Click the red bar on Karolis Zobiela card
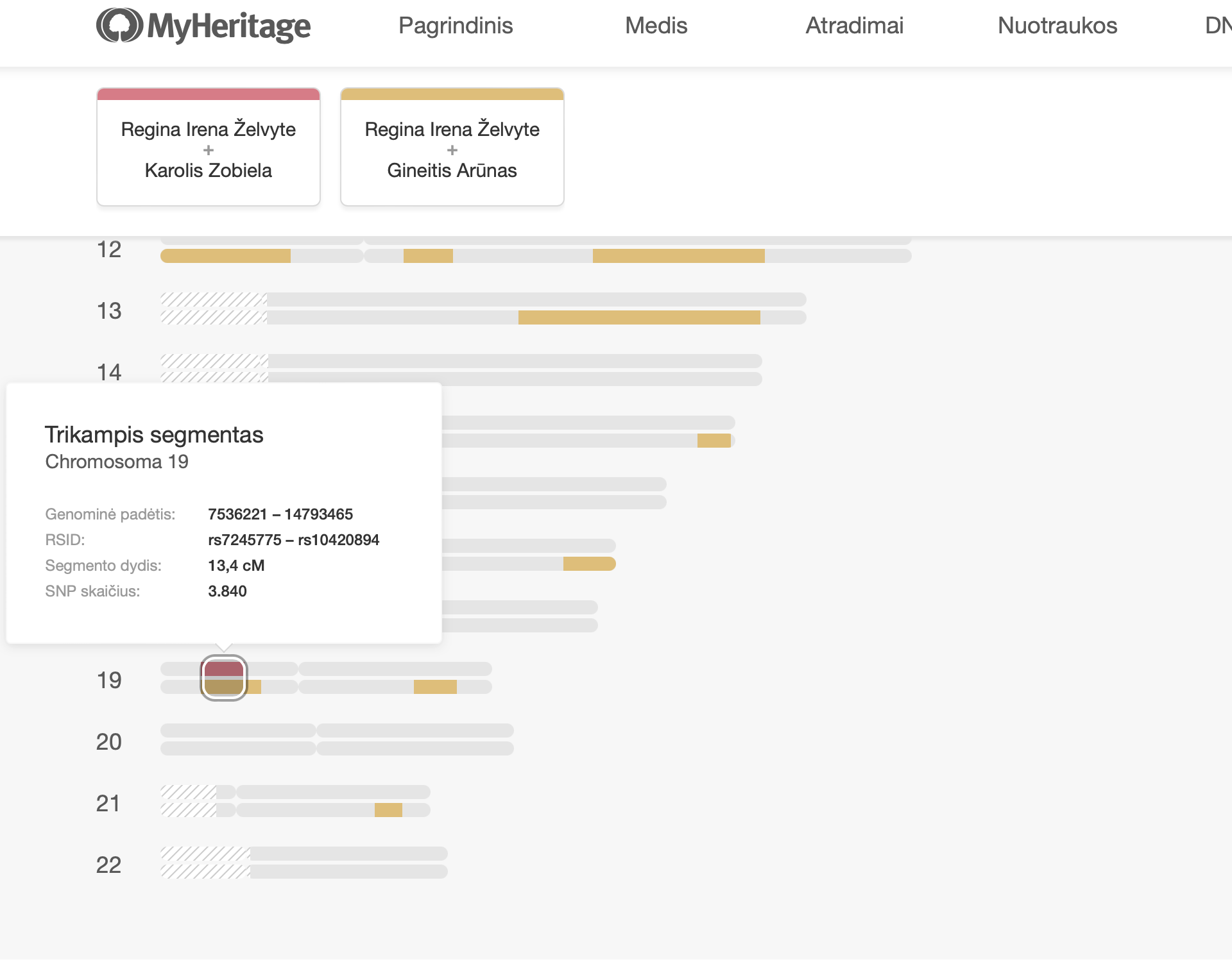 209,94
